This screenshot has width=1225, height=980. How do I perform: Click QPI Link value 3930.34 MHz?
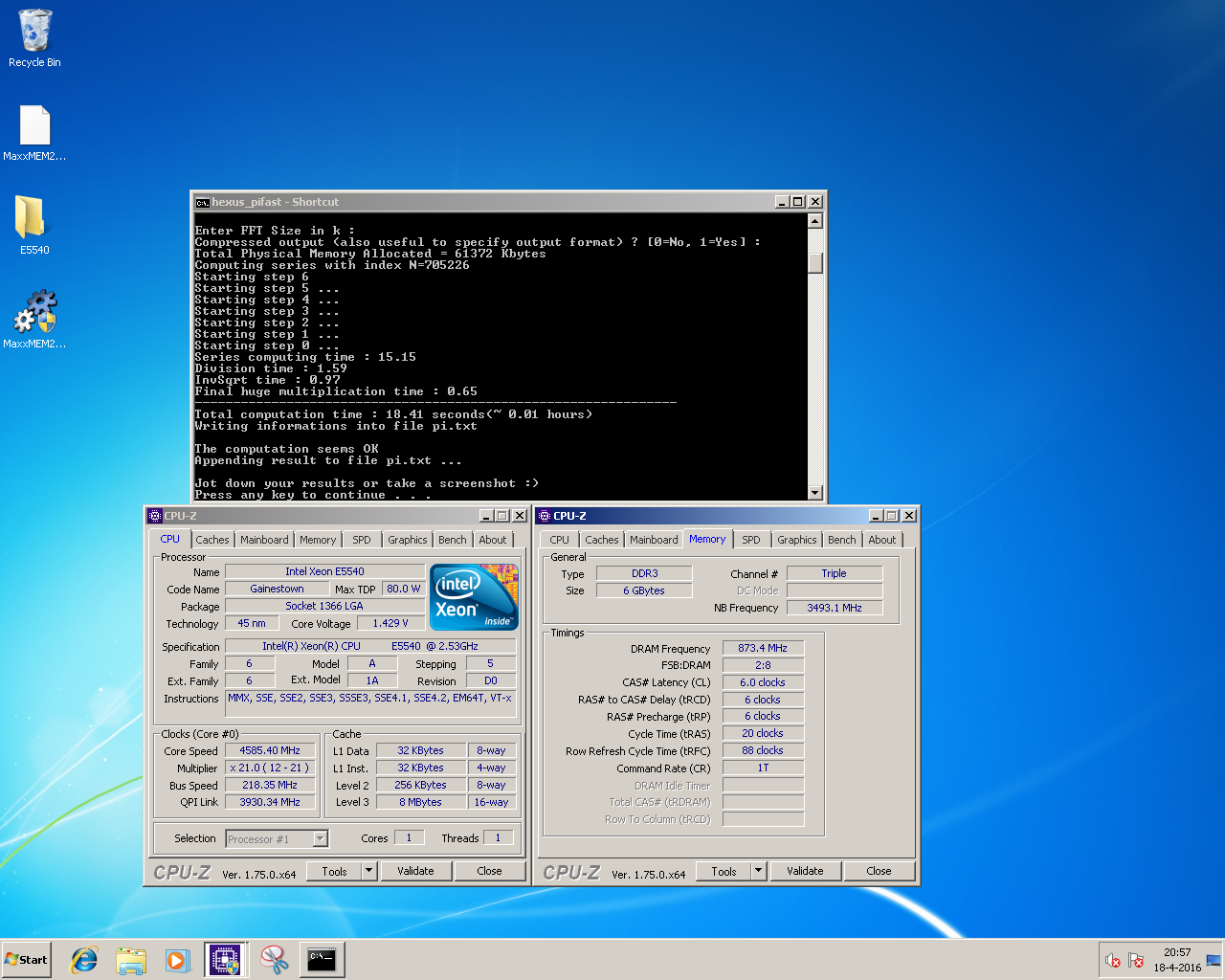point(270,803)
